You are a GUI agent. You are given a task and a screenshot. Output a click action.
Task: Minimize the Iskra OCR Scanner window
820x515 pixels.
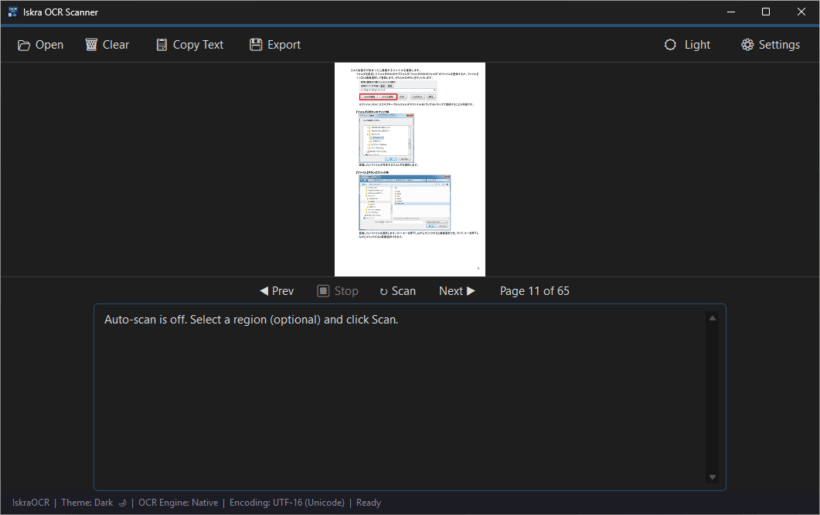(x=731, y=12)
